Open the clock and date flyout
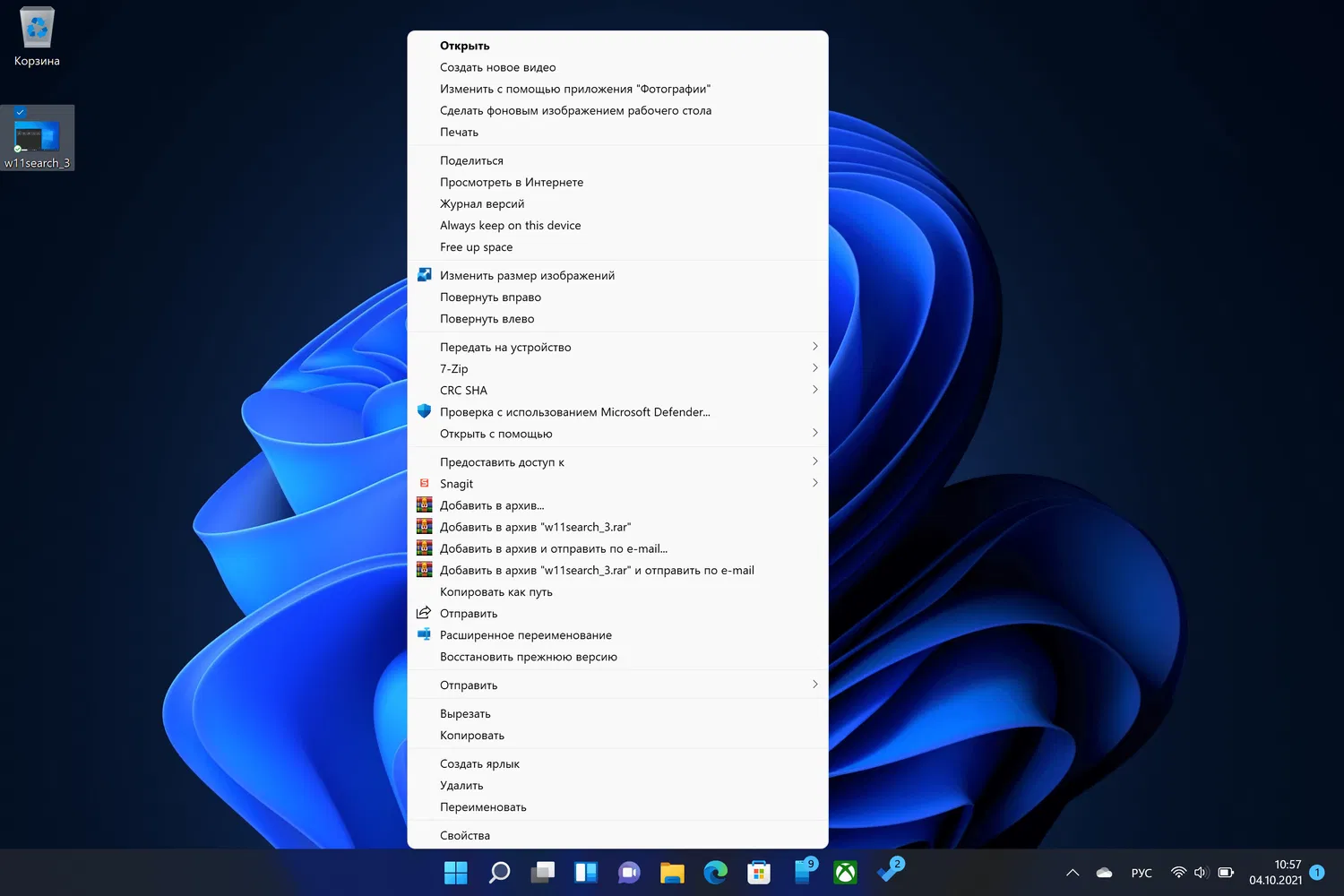This screenshot has width=1344, height=896. click(1276, 872)
